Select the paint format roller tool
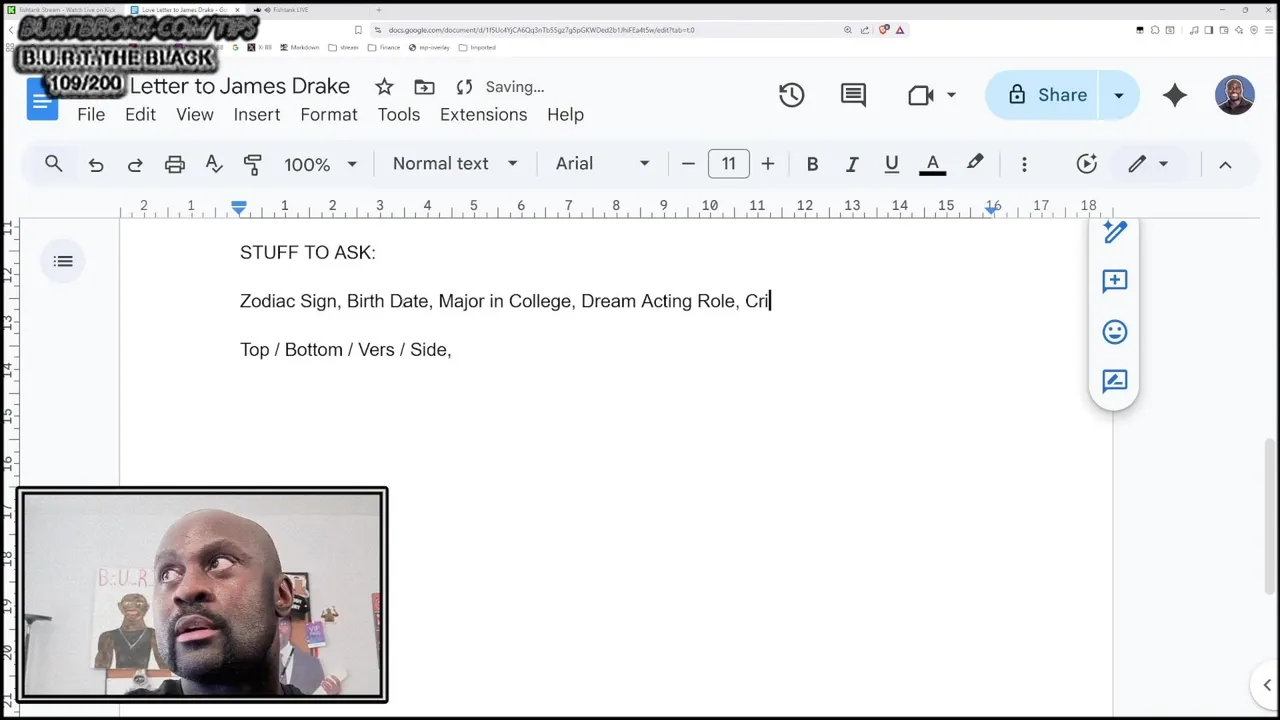 [x=253, y=164]
